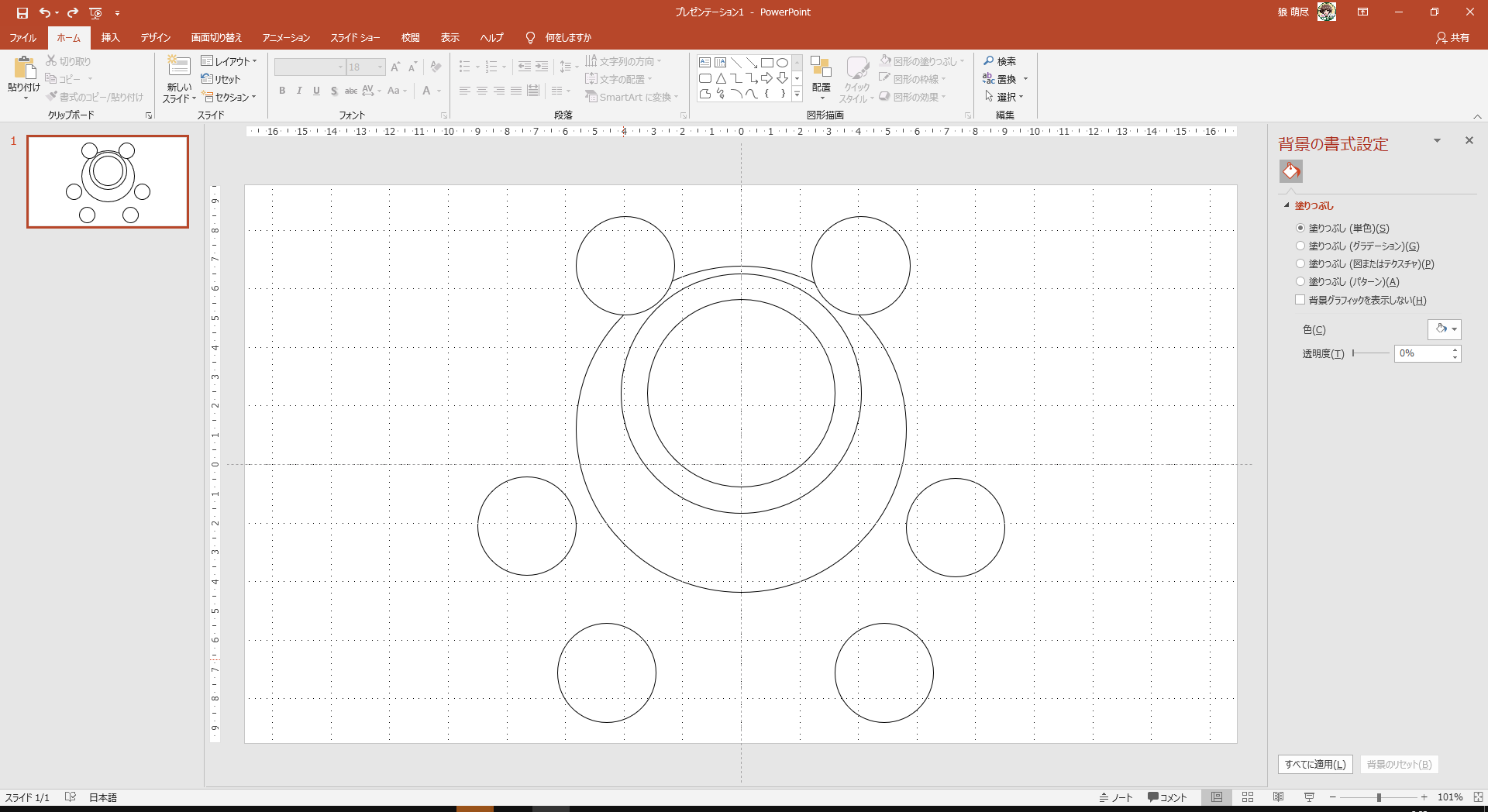Switch to reading view
This screenshot has width=1488, height=812.
[x=1279, y=797]
